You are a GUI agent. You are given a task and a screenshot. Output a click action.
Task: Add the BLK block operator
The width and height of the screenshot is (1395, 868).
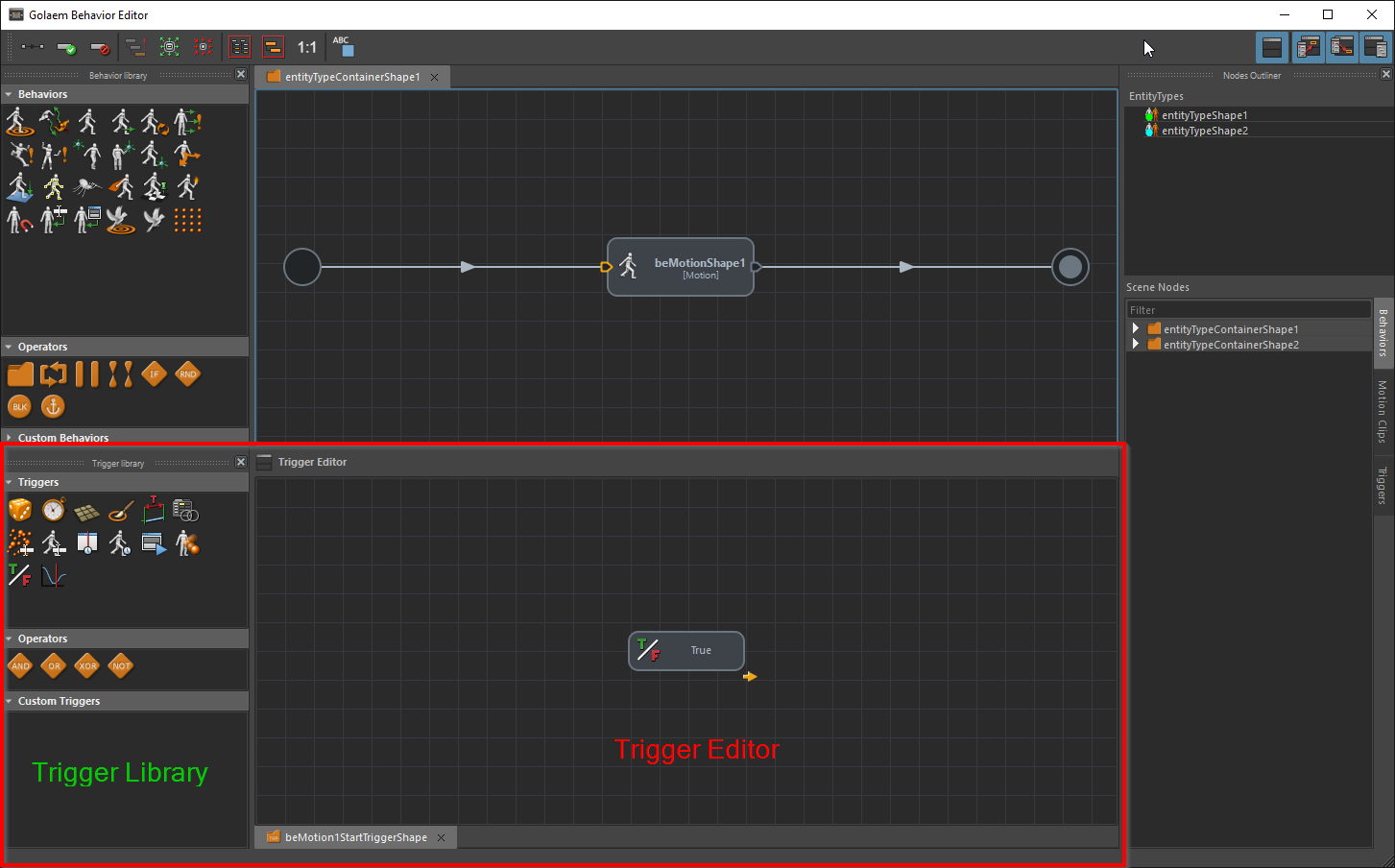tap(20, 406)
